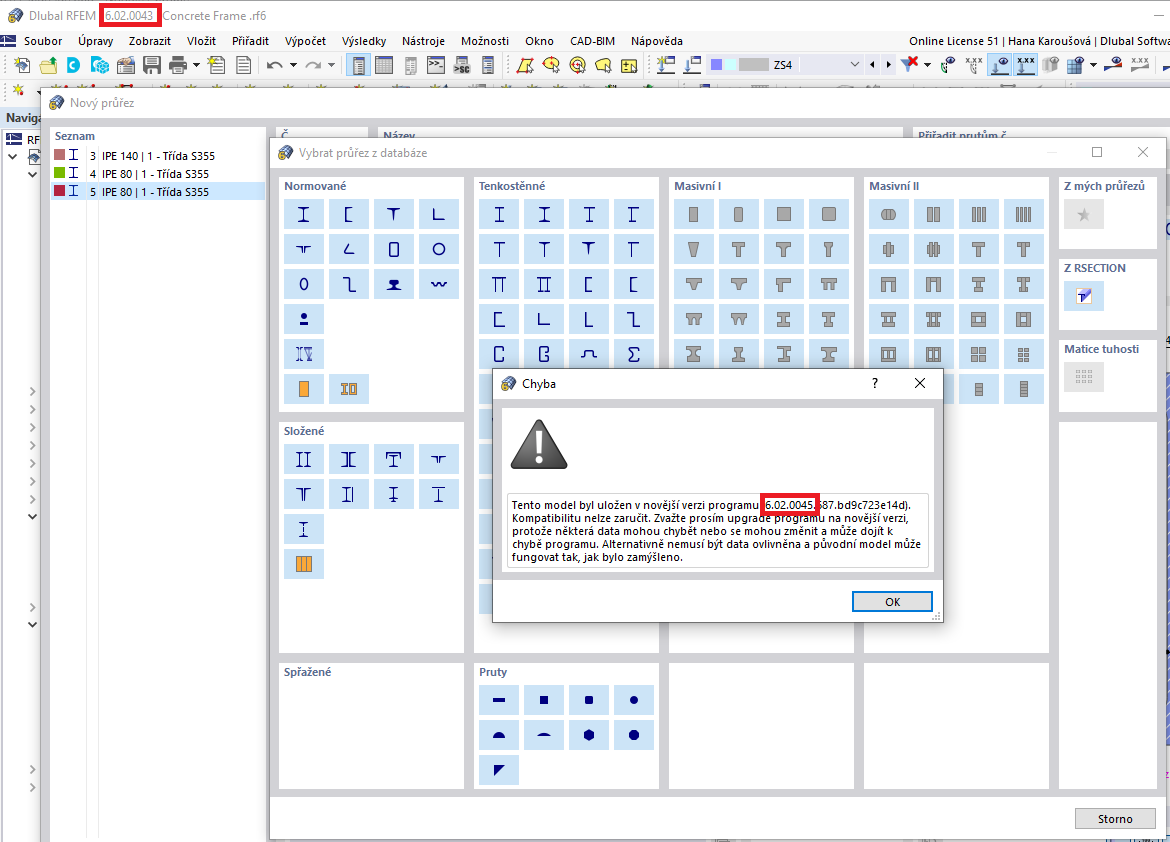
Task: Open the Soubor menu
Action: [43, 41]
